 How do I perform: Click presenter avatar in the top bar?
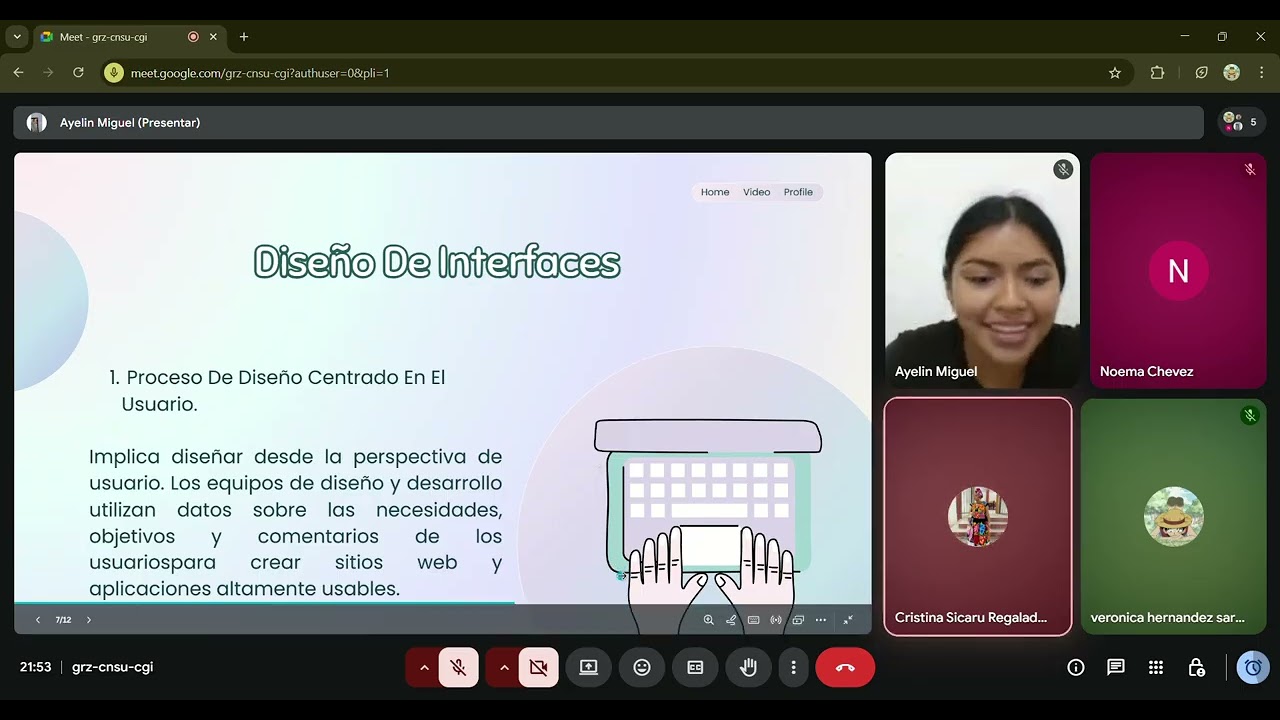[x=37, y=123]
